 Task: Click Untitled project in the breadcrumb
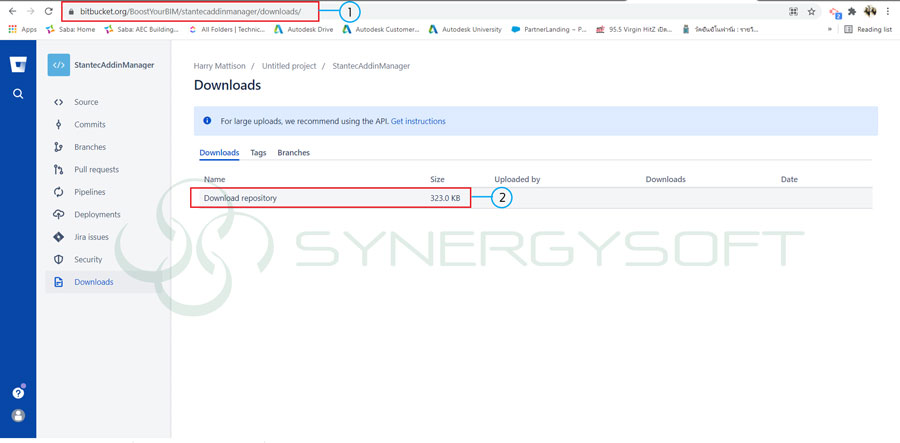(289, 66)
